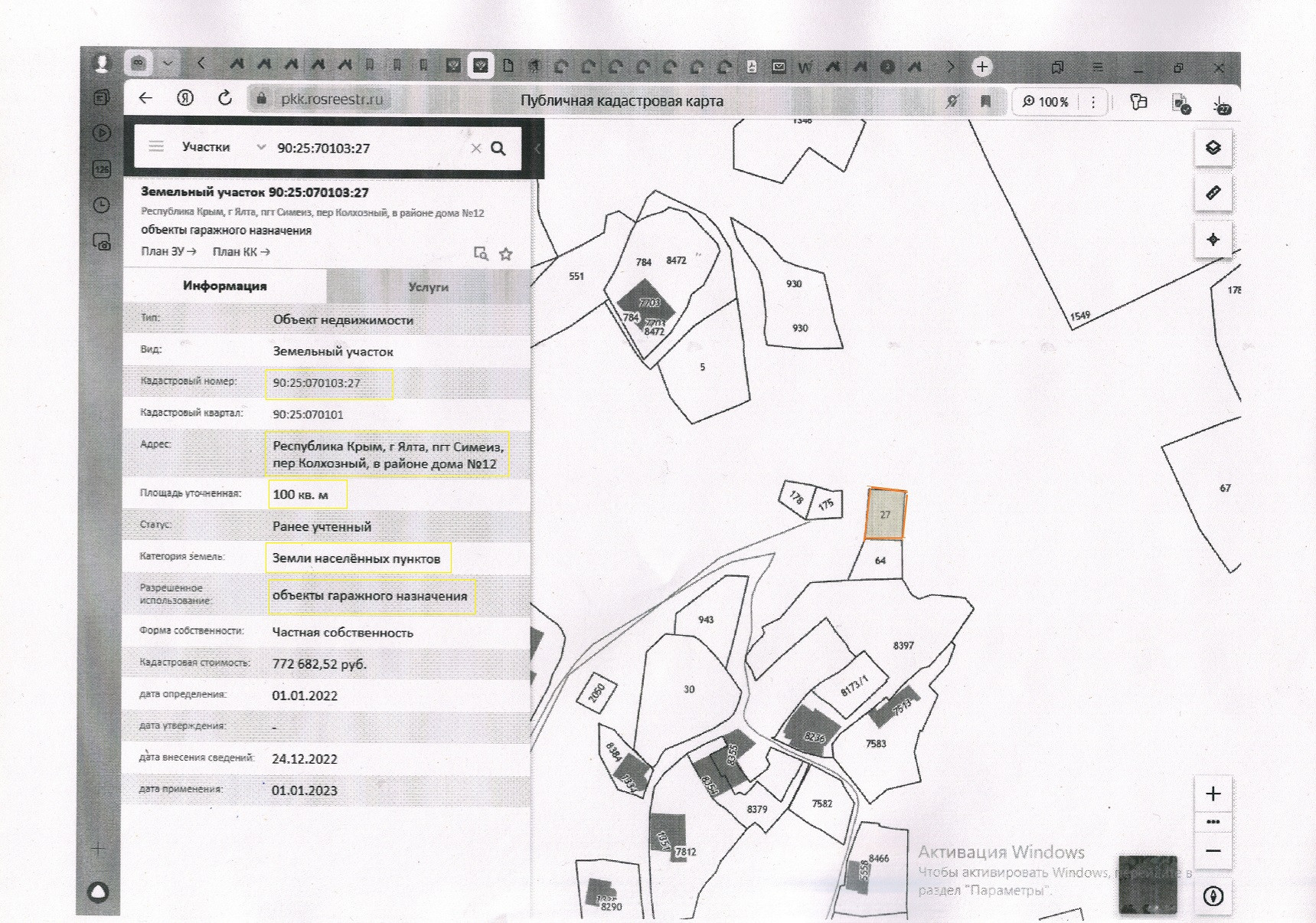The height and width of the screenshot is (923, 1316).
Task: Select parcel 1549 on the map
Action: 1080,316
